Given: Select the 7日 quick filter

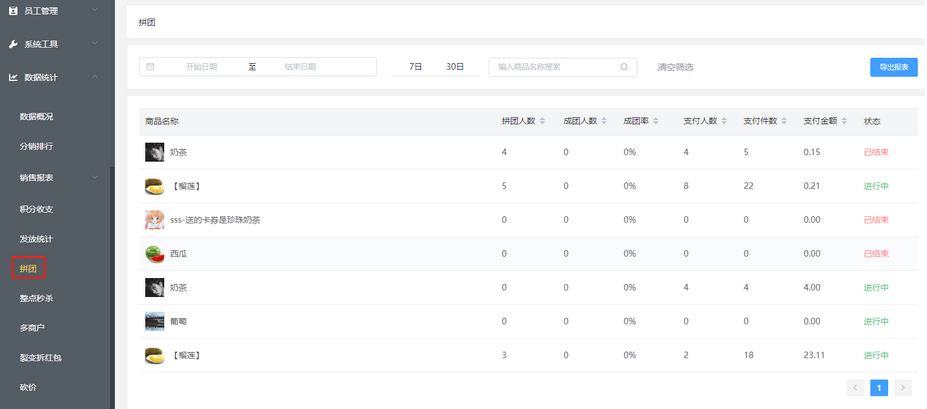Looking at the screenshot, I should click(415, 67).
